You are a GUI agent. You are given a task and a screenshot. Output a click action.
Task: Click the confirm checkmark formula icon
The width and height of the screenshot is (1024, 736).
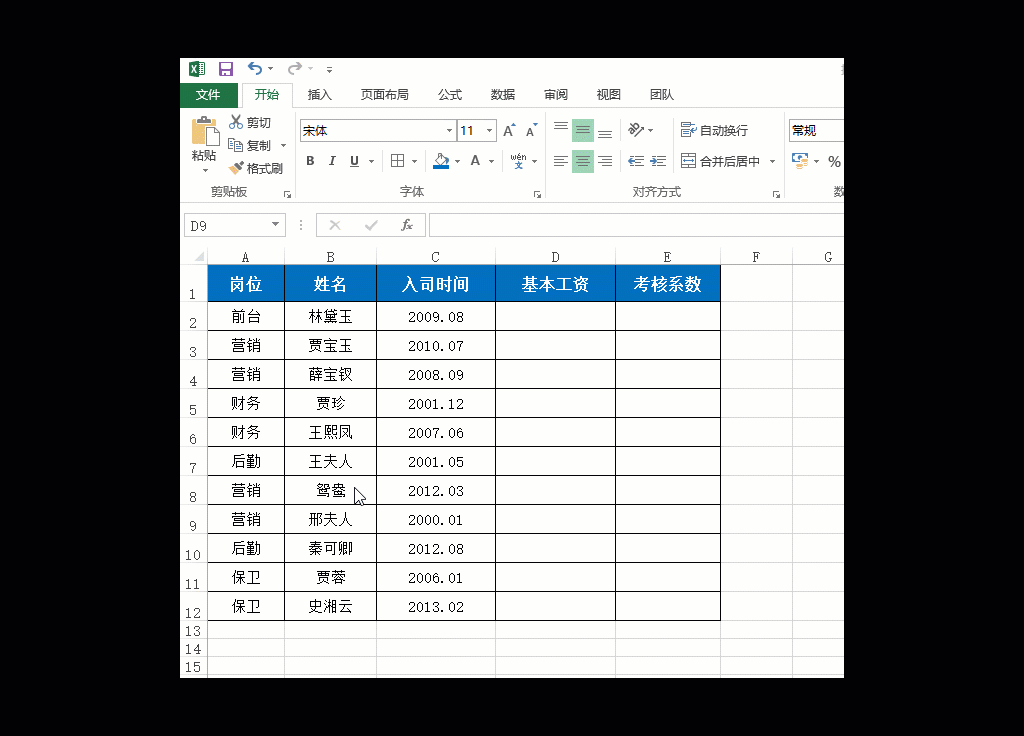371,225
